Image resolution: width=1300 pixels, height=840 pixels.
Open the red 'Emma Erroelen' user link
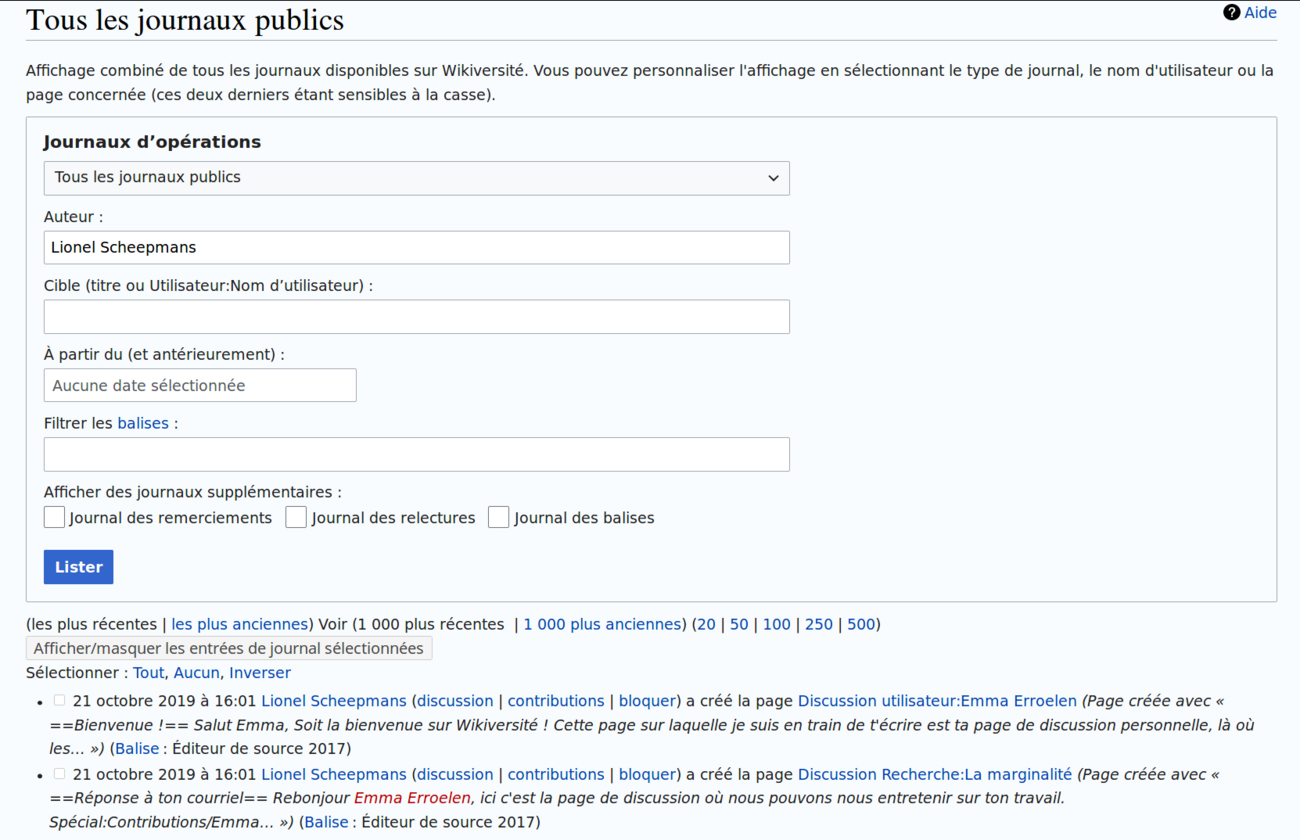[x=412, y=798]
